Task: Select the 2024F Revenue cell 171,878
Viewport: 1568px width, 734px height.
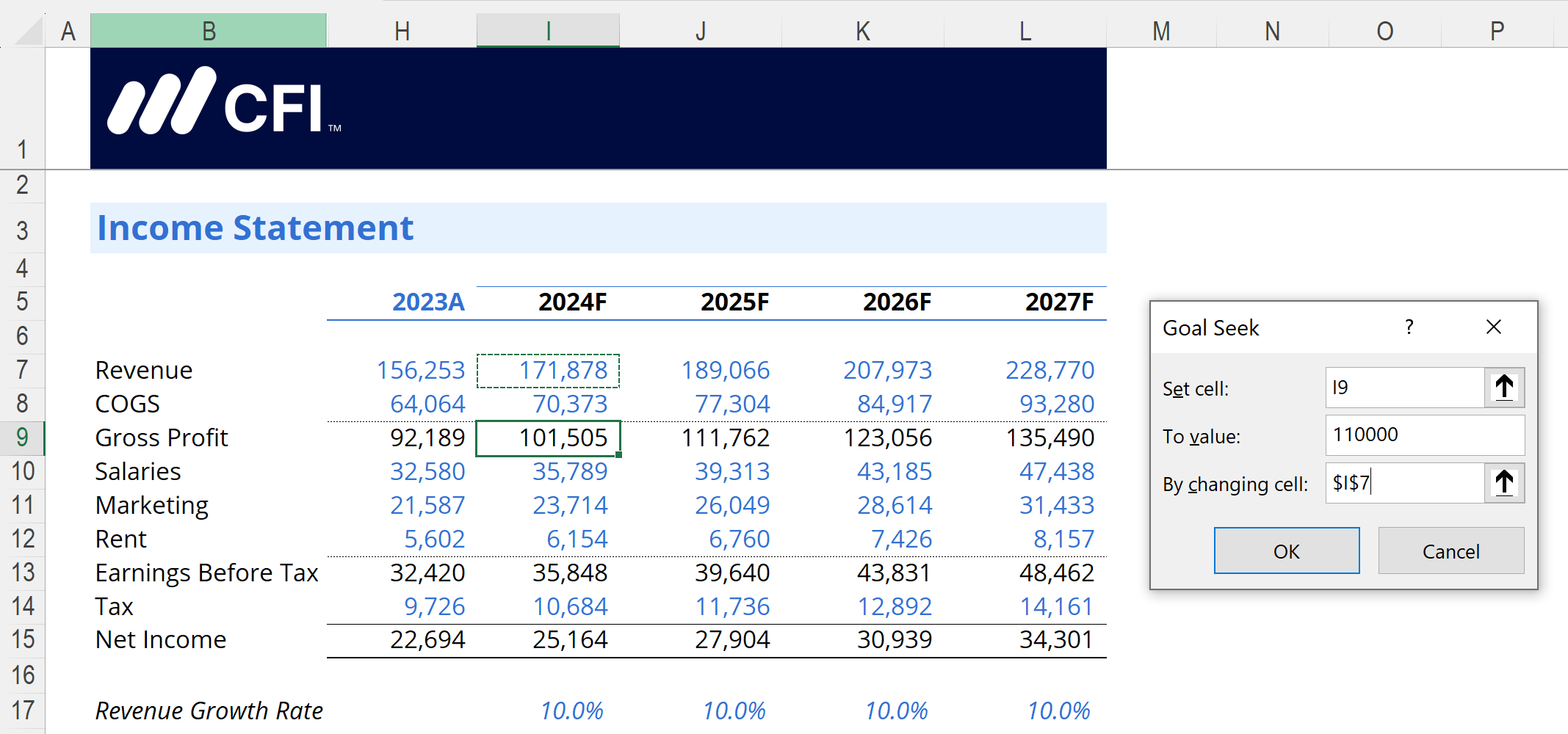Action: tap(548, 370)
